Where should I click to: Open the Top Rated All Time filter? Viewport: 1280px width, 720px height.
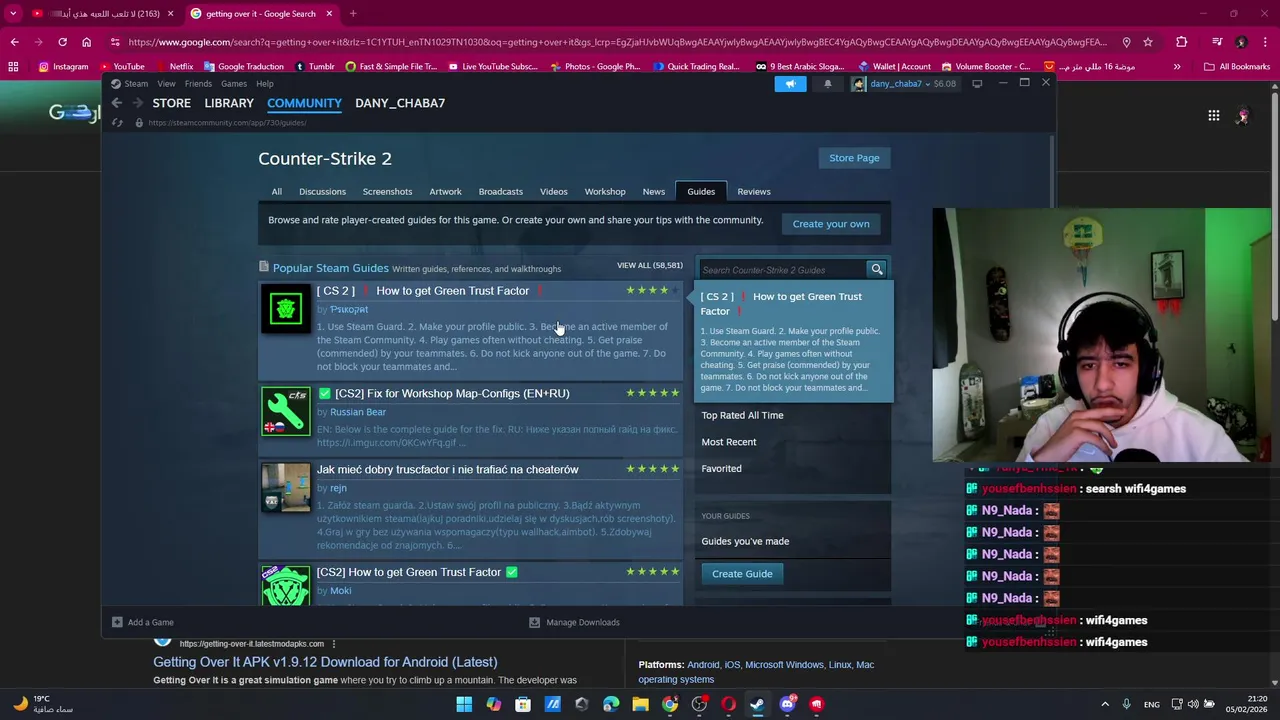tap(742, 415)
